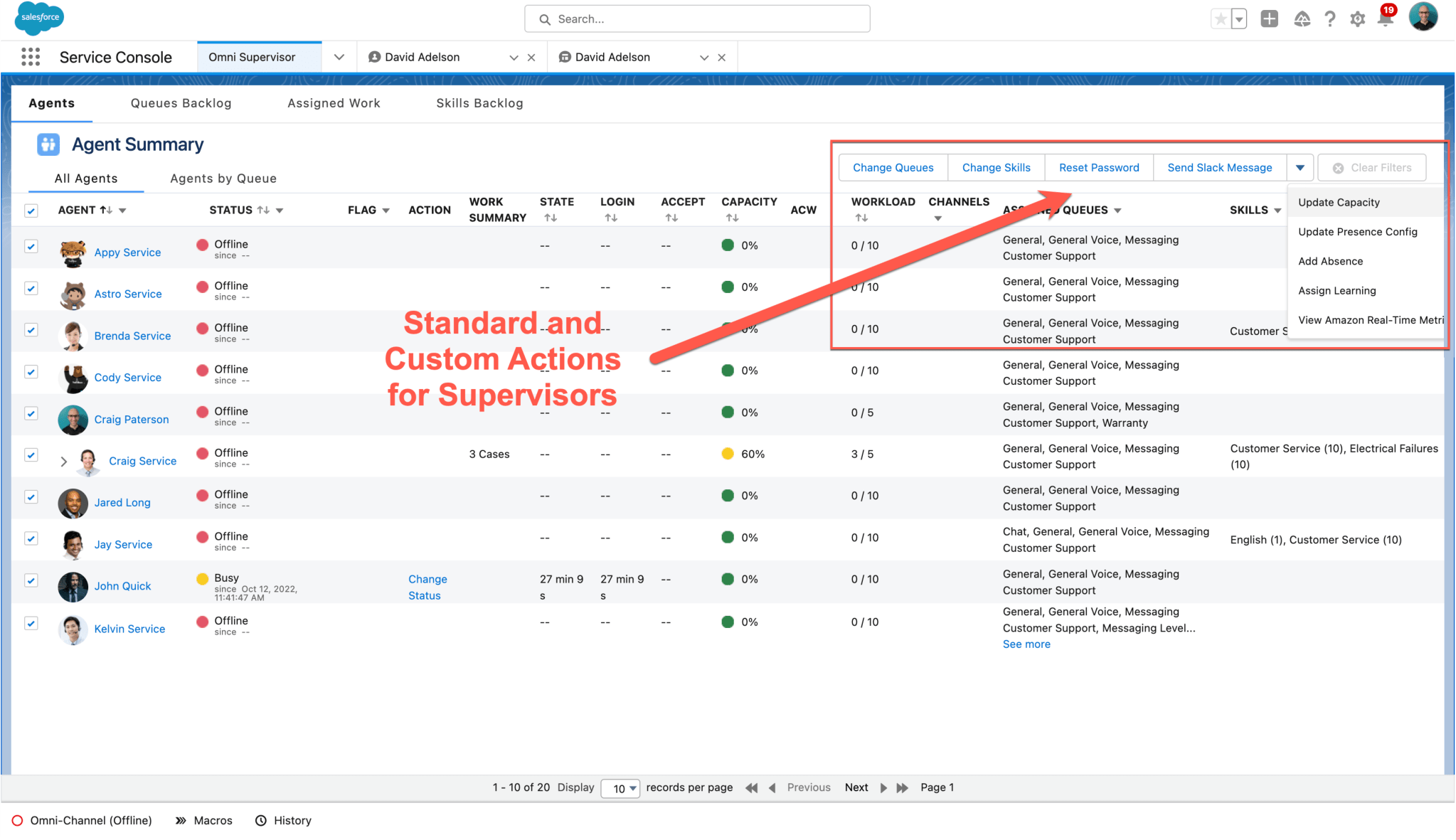Uncheck Brenda Service's row checkbox

click(x=31, y=330)
